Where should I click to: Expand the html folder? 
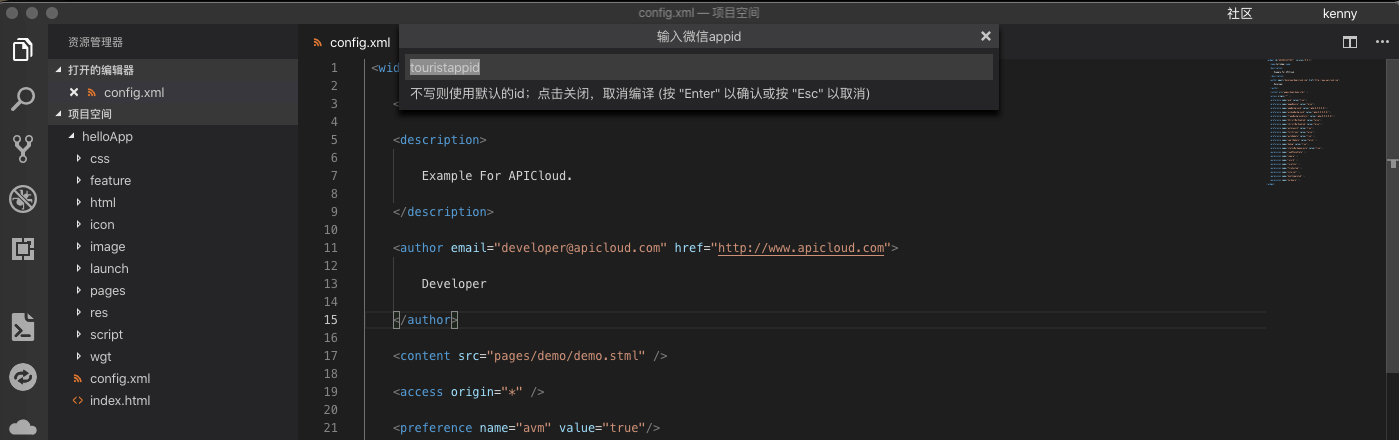point(79,202)
